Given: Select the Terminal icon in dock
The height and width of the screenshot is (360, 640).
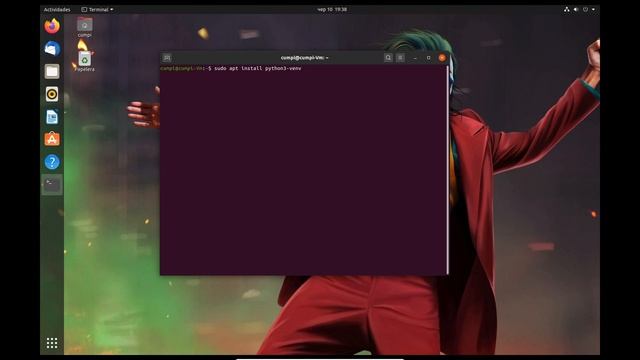Looking at the screenshot, I should click(x=52, y=185).
